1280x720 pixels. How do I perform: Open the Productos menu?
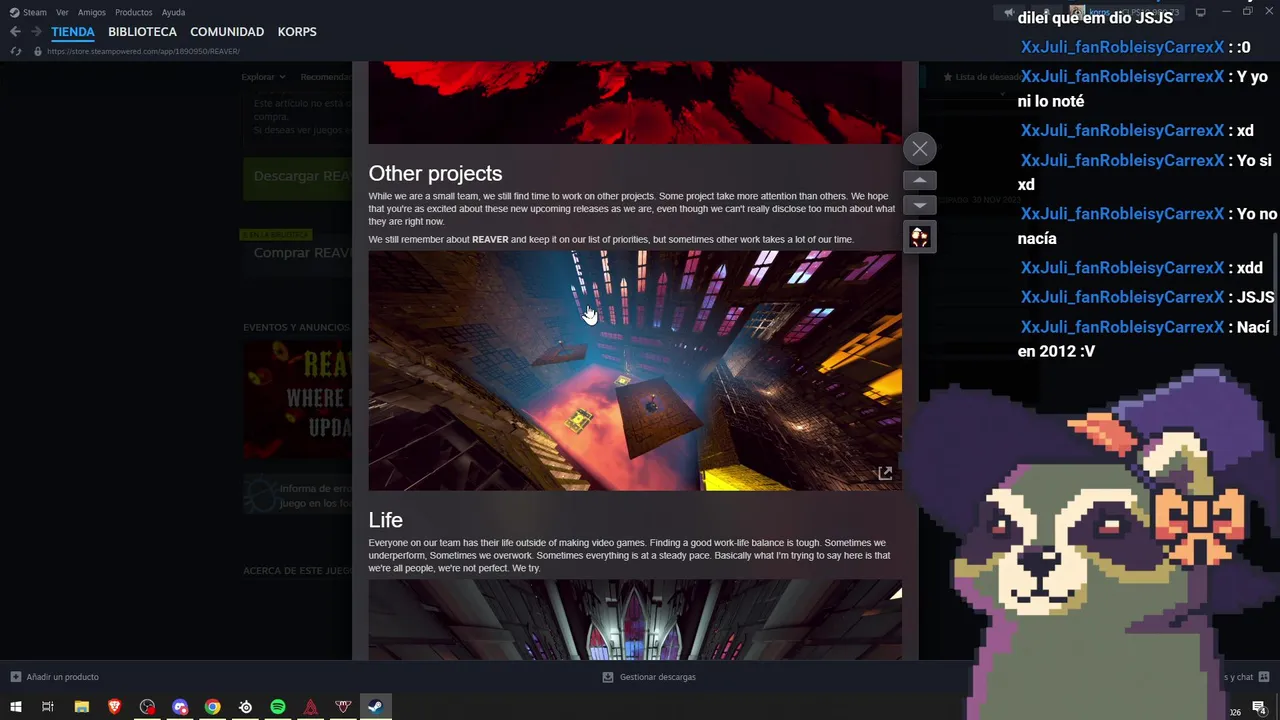[134, 12]
